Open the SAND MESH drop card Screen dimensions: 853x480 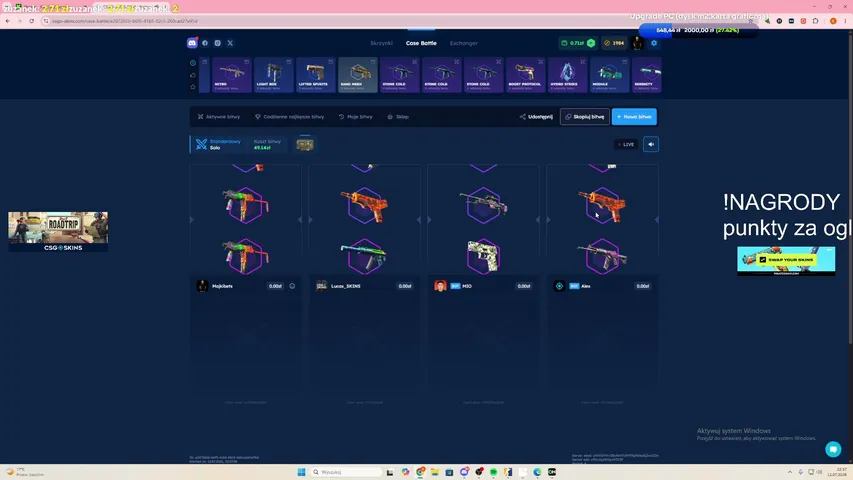pyautogui.click(x=357, y=75)
